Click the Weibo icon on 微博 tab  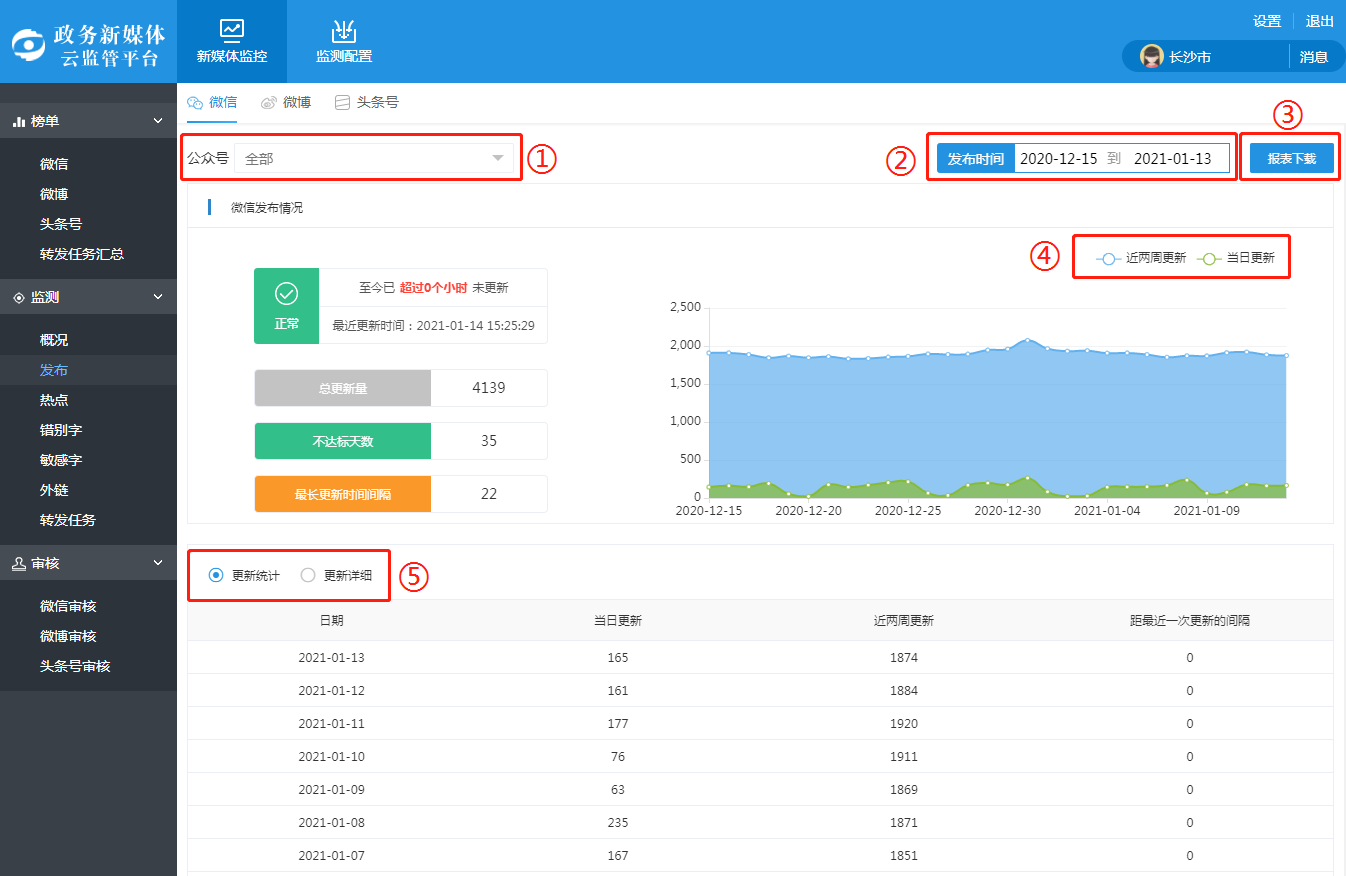268,102
